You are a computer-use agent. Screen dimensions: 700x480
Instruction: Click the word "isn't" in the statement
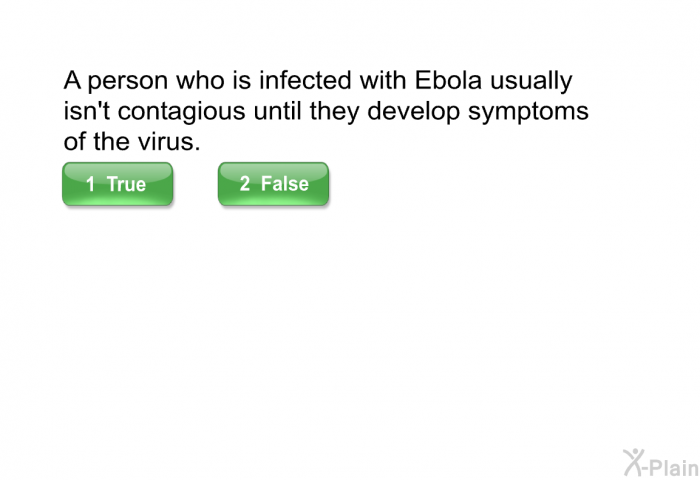pyautogui.click(x=87, y=111)
